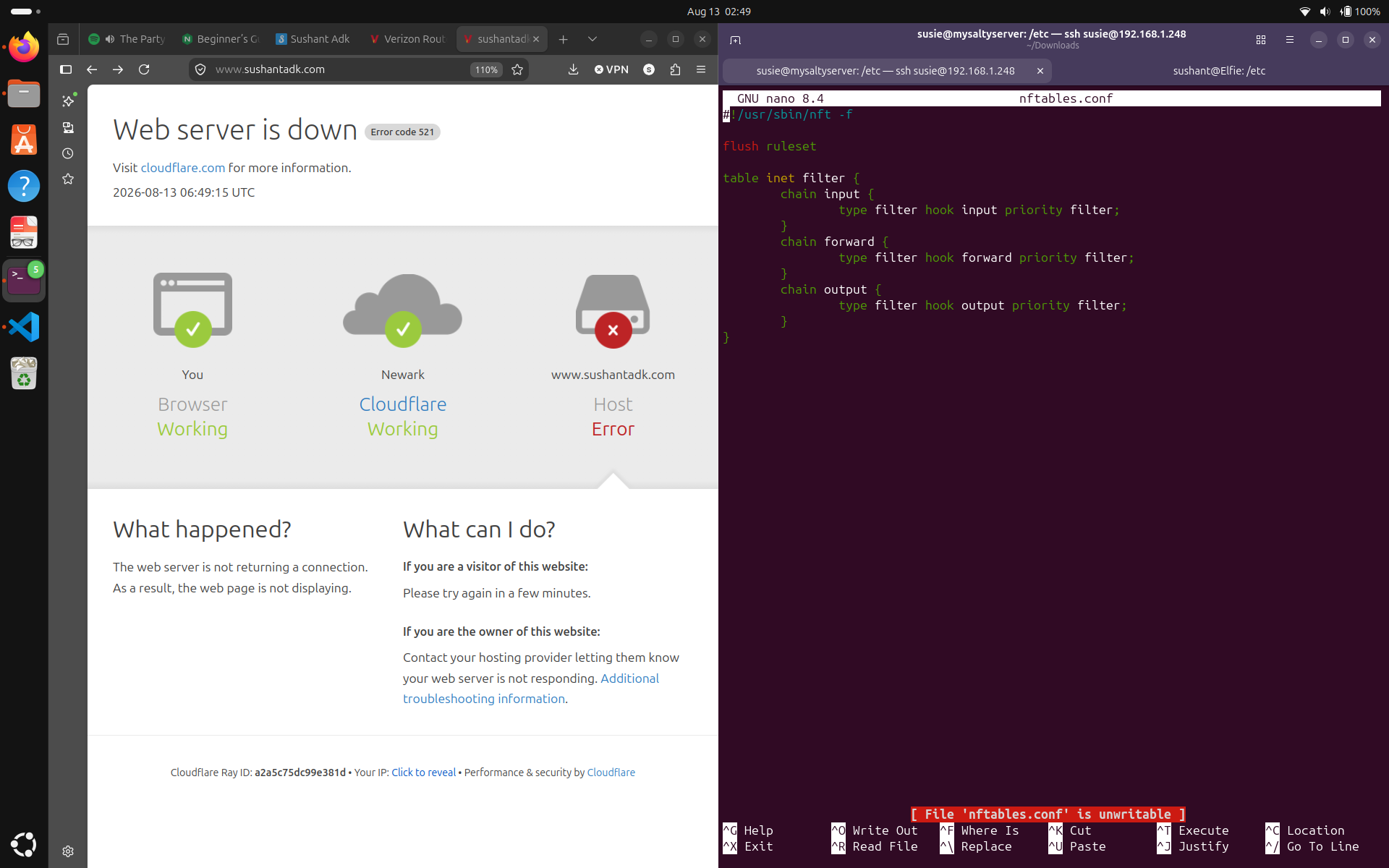The width and height of the screenshot is (1389, 868).
Task: Click the 'chain output' line in nano
Action: tap(831, 289)
